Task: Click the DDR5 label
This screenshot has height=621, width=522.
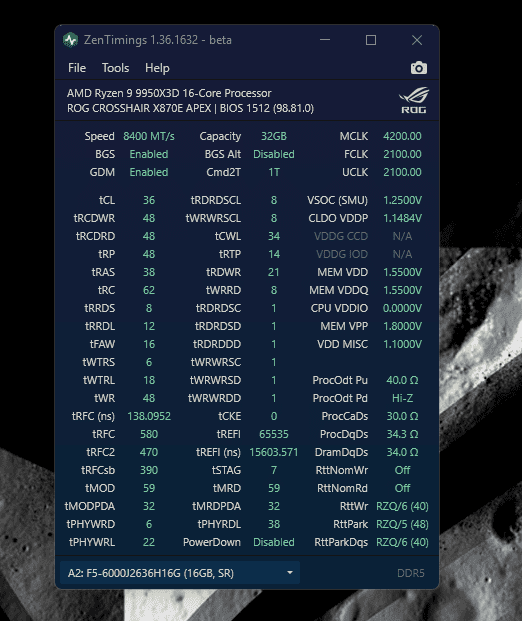Action: coord(411,573)
